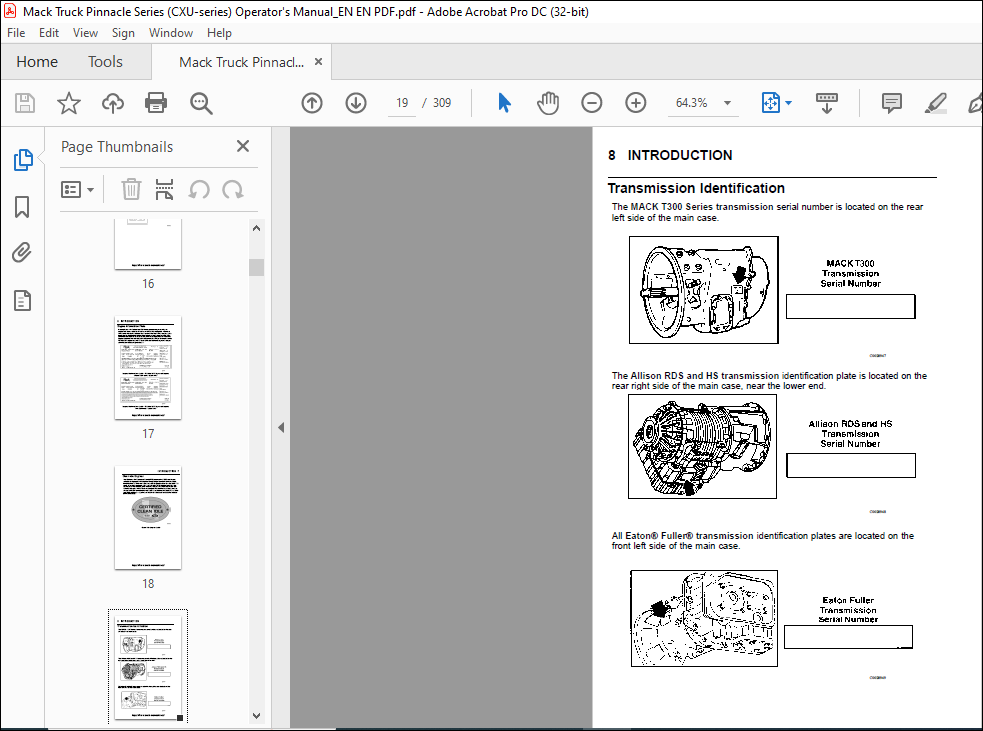The width and height of the screenshot is (983, 731).
Task: Open the File menu
Action: click(16, 33)
